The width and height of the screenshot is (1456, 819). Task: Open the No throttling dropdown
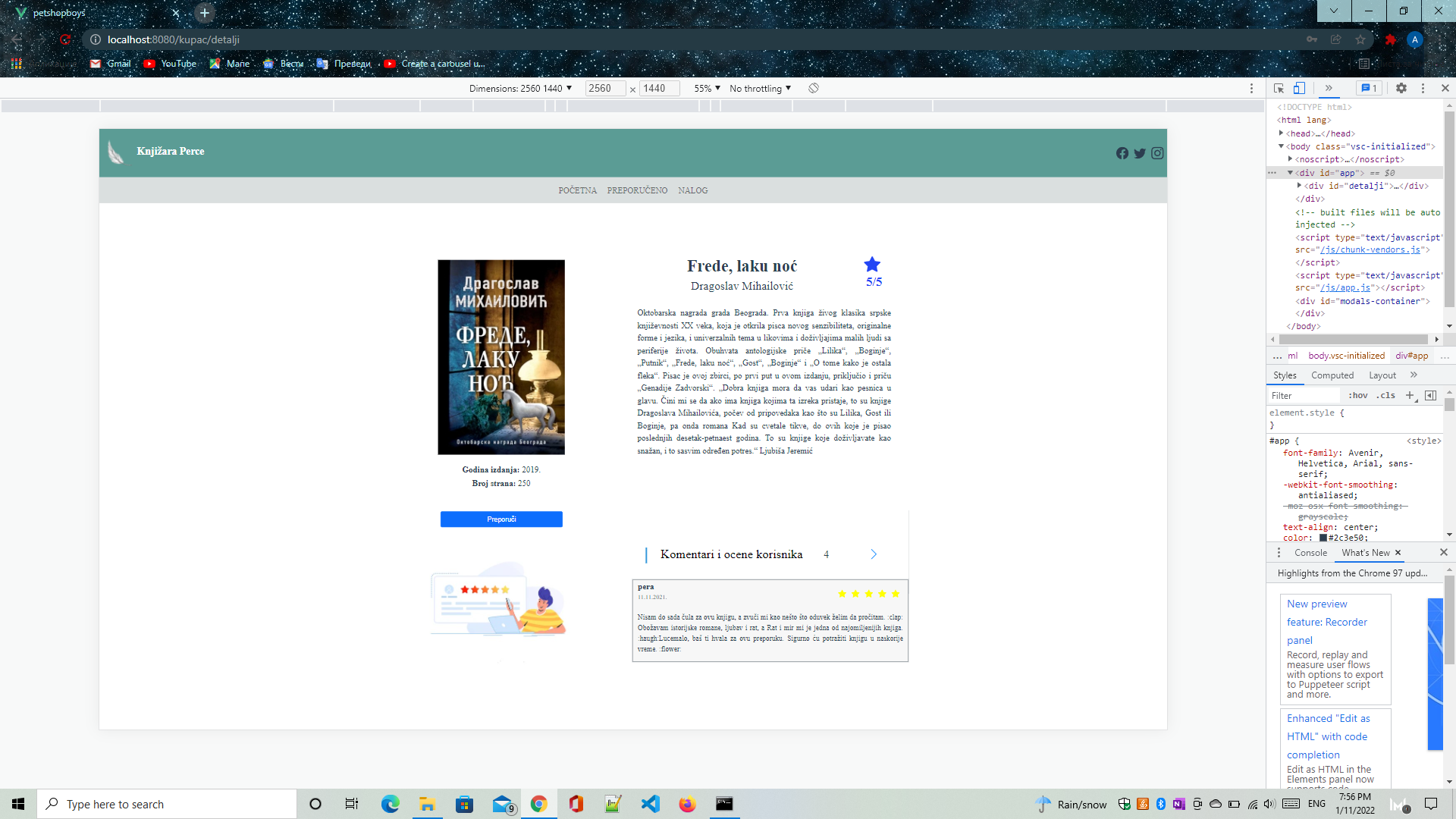[x=759, y=88]
